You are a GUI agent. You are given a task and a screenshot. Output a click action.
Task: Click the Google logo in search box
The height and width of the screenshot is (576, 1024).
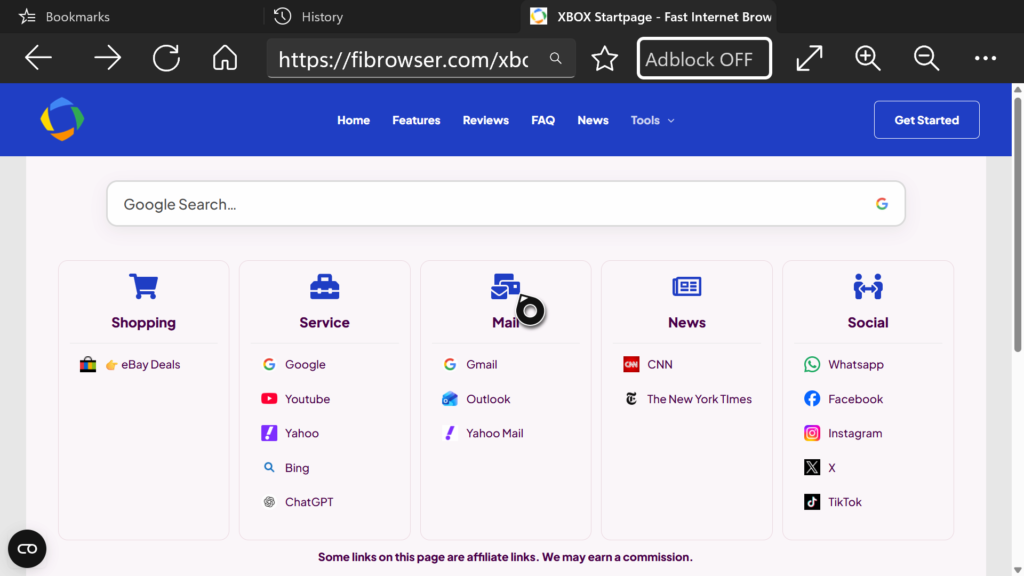(882, 204)
